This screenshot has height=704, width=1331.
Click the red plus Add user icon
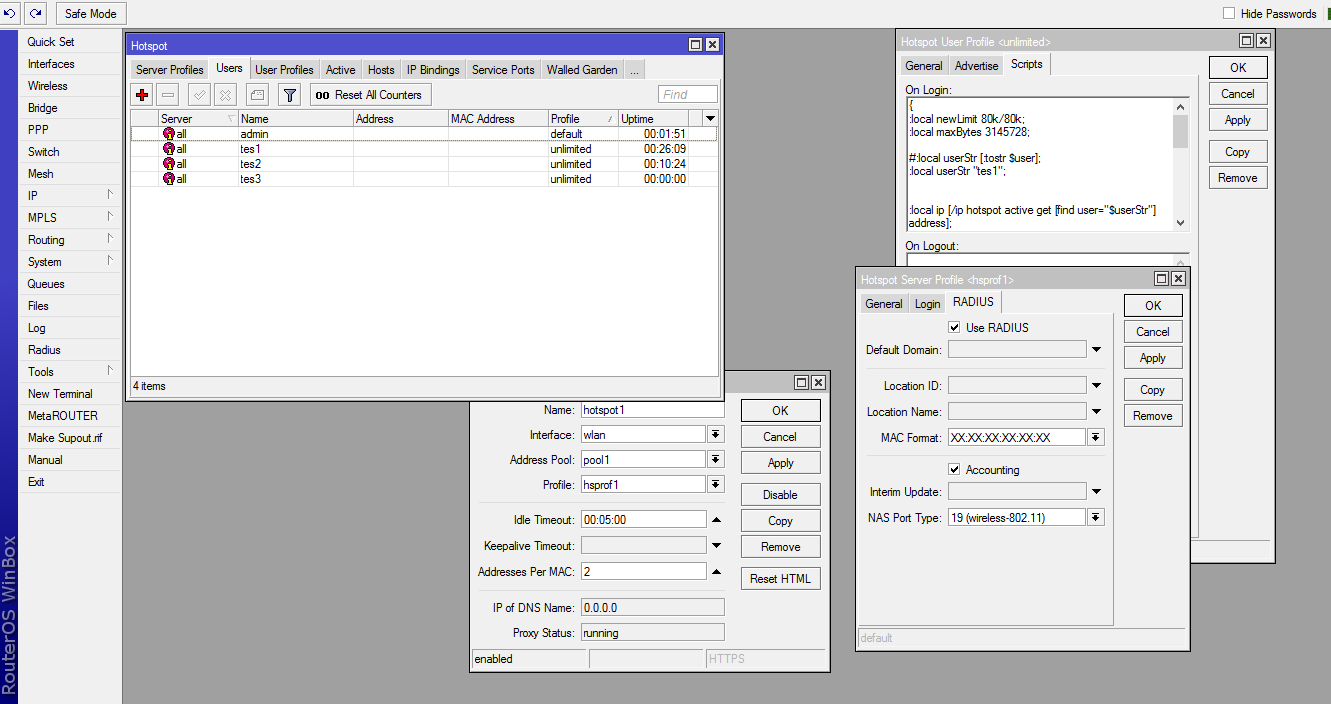tap(142, 95)
